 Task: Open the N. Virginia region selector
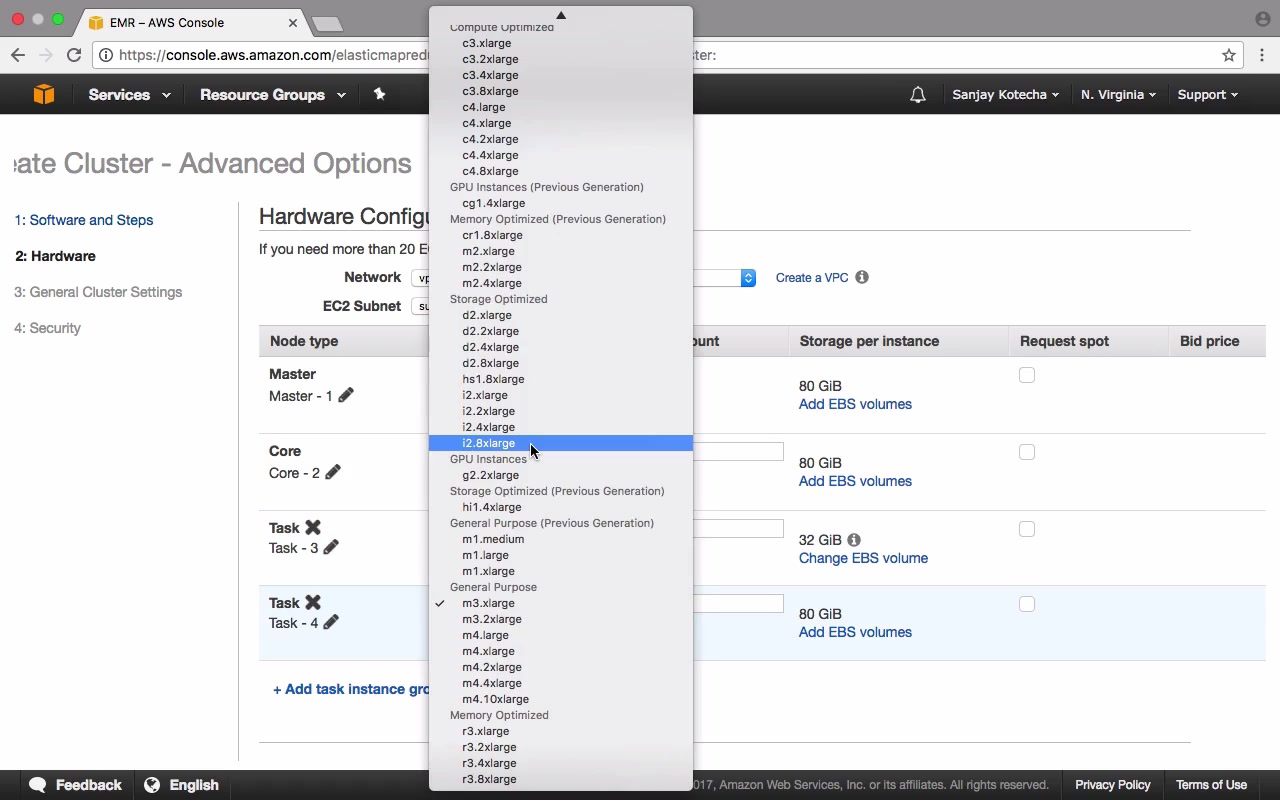pyautogui.click(x=1118, y=95)
